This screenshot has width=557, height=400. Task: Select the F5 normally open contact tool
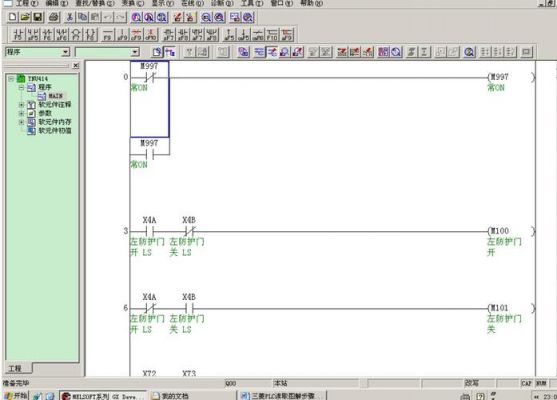(x=18, y=35)
